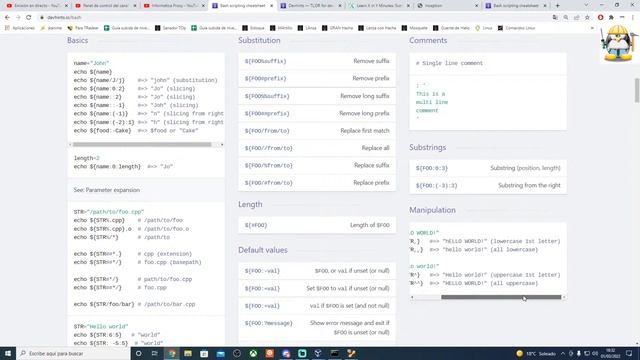Open the Xbox app on the taskbar
640x360 pixels.
253,353
